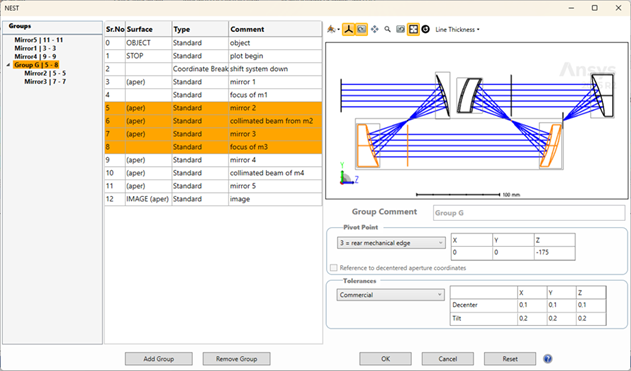Screen dimensions: 631x371
Task: Select Mirror4 | 9 - 9 in Groups tree
Action: point(35,57)
